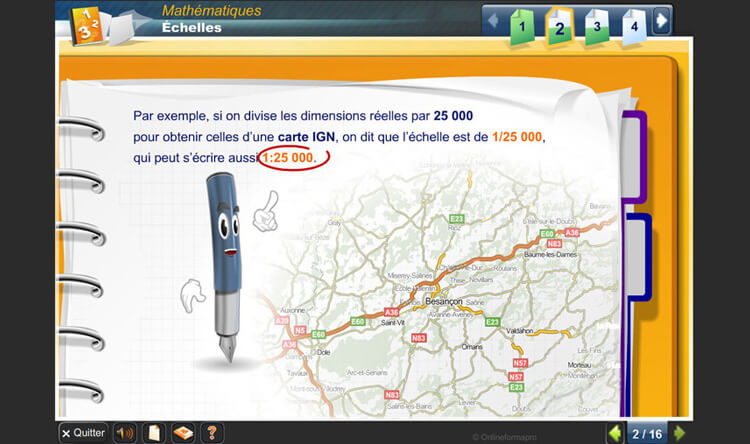Select chapter tab 3
This screenshot has width=750, height=444.
[x=597, y=27]
